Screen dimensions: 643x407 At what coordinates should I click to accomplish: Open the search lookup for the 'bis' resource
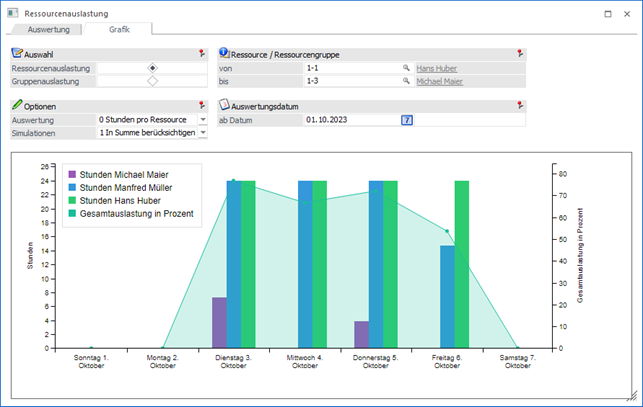(406, 81)
